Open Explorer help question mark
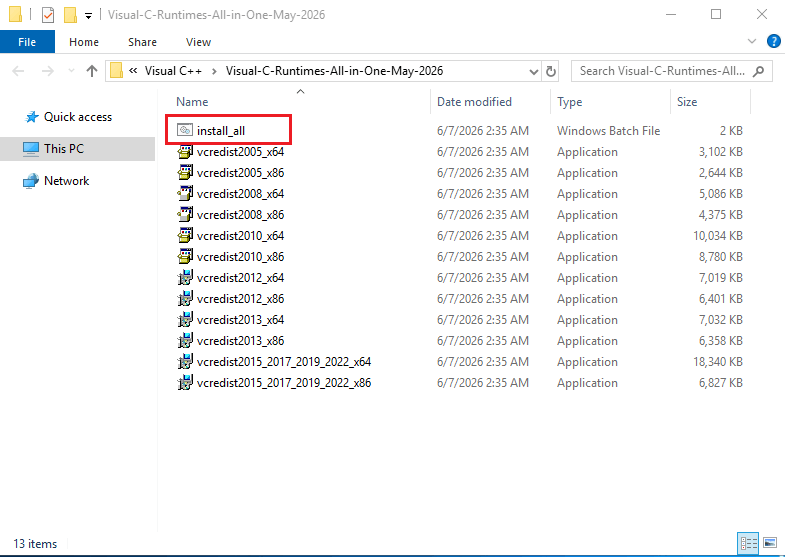 [x=773, y=42]
